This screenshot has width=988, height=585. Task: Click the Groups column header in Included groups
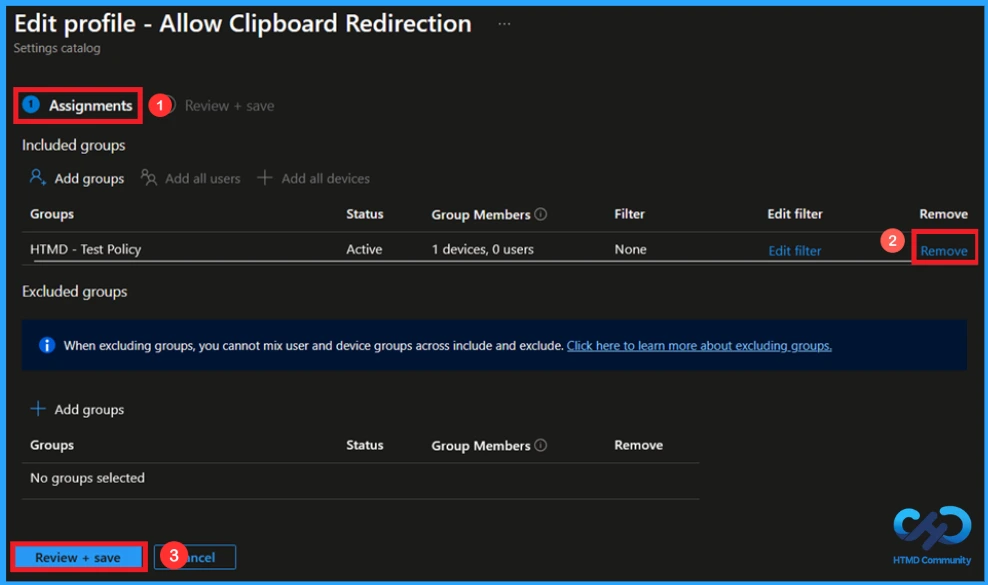click(x=52, y=214)
